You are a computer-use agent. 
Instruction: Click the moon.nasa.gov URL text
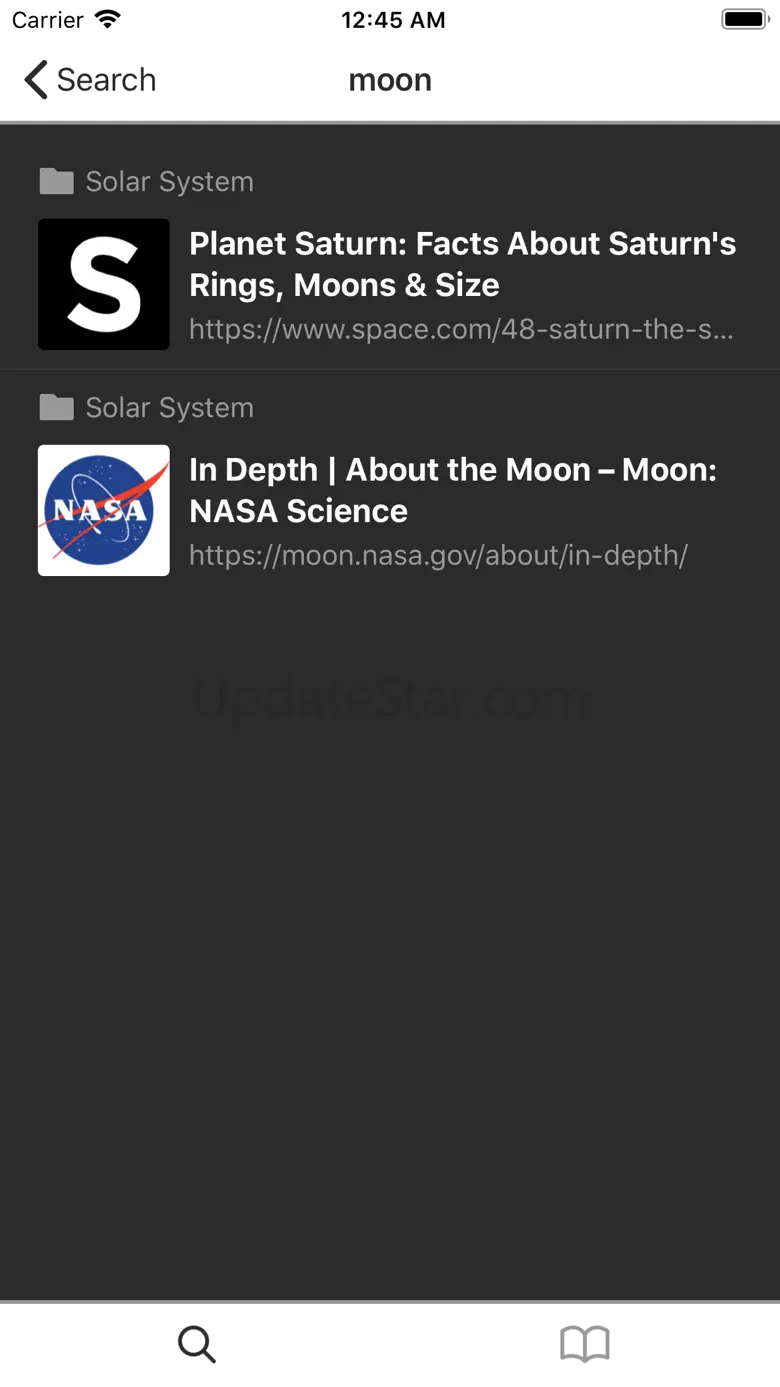coord(438,556)
